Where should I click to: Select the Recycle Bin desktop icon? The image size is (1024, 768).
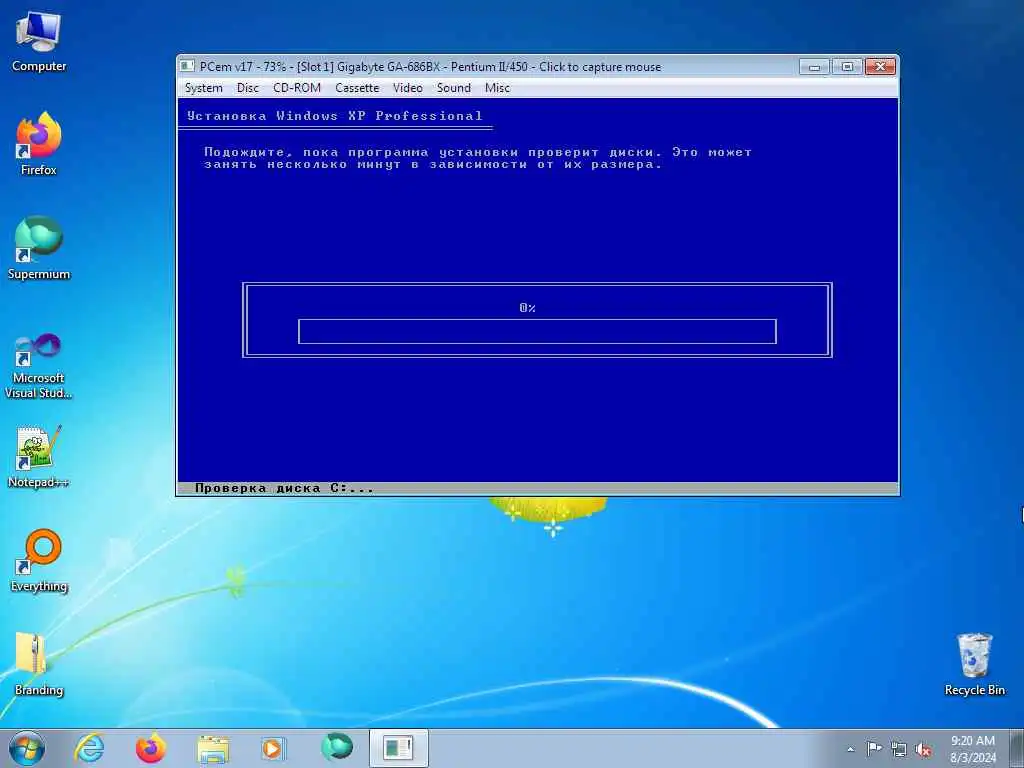point(974,665)
